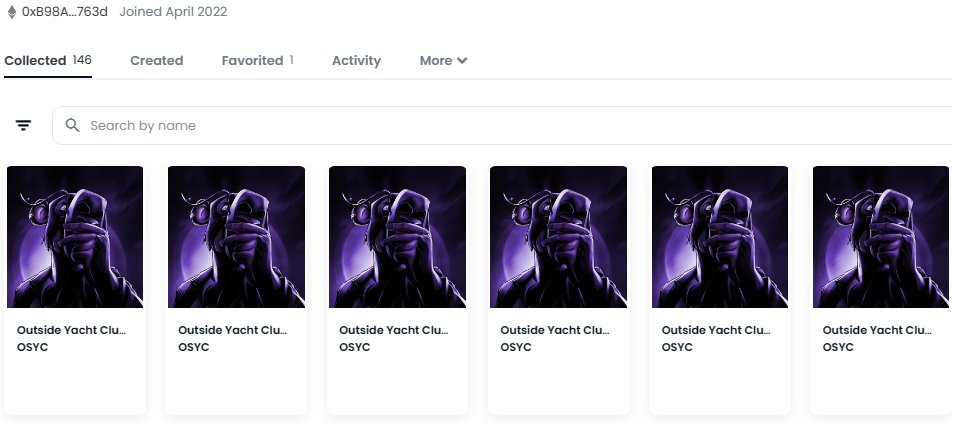Click the Ethereum icon beside wallet address
This screenshot has height=427, width=953.
pyautogui.click(x=11, y=12)
